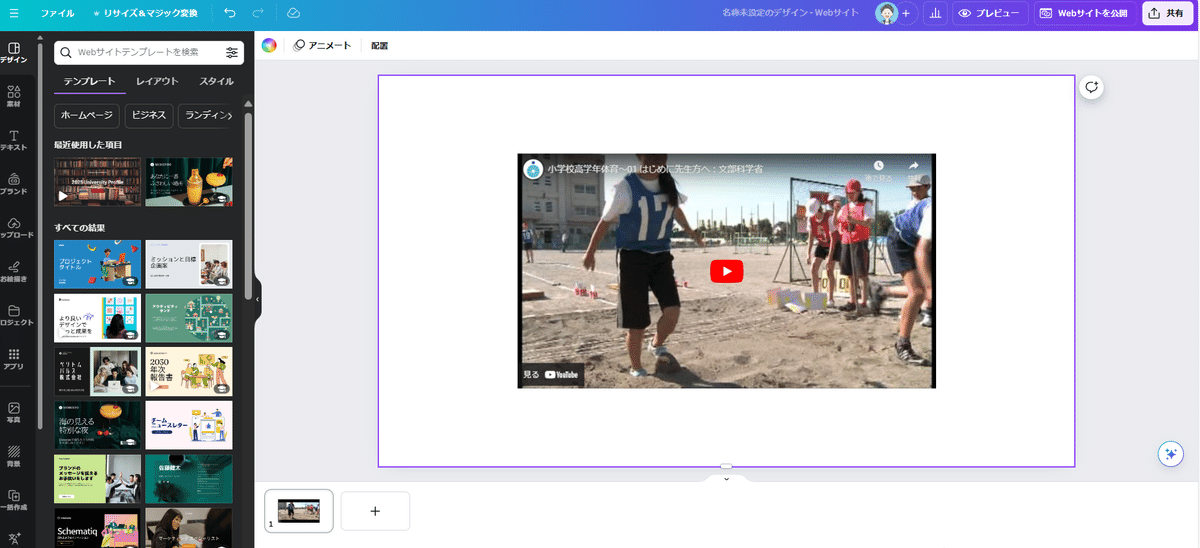Open the アプリ apps panel

pyautogui.click(x=14, y=359)
